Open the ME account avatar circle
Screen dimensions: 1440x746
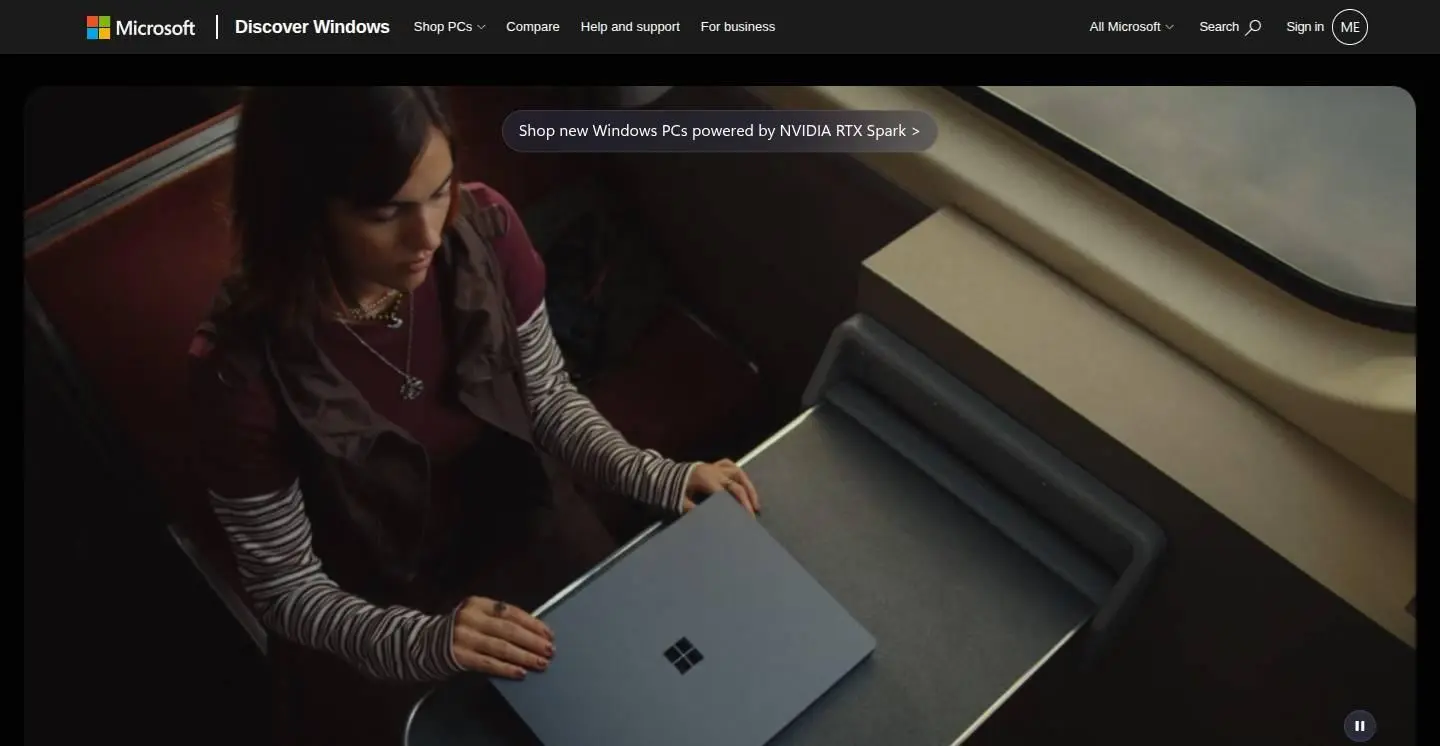click(1350, 27)
